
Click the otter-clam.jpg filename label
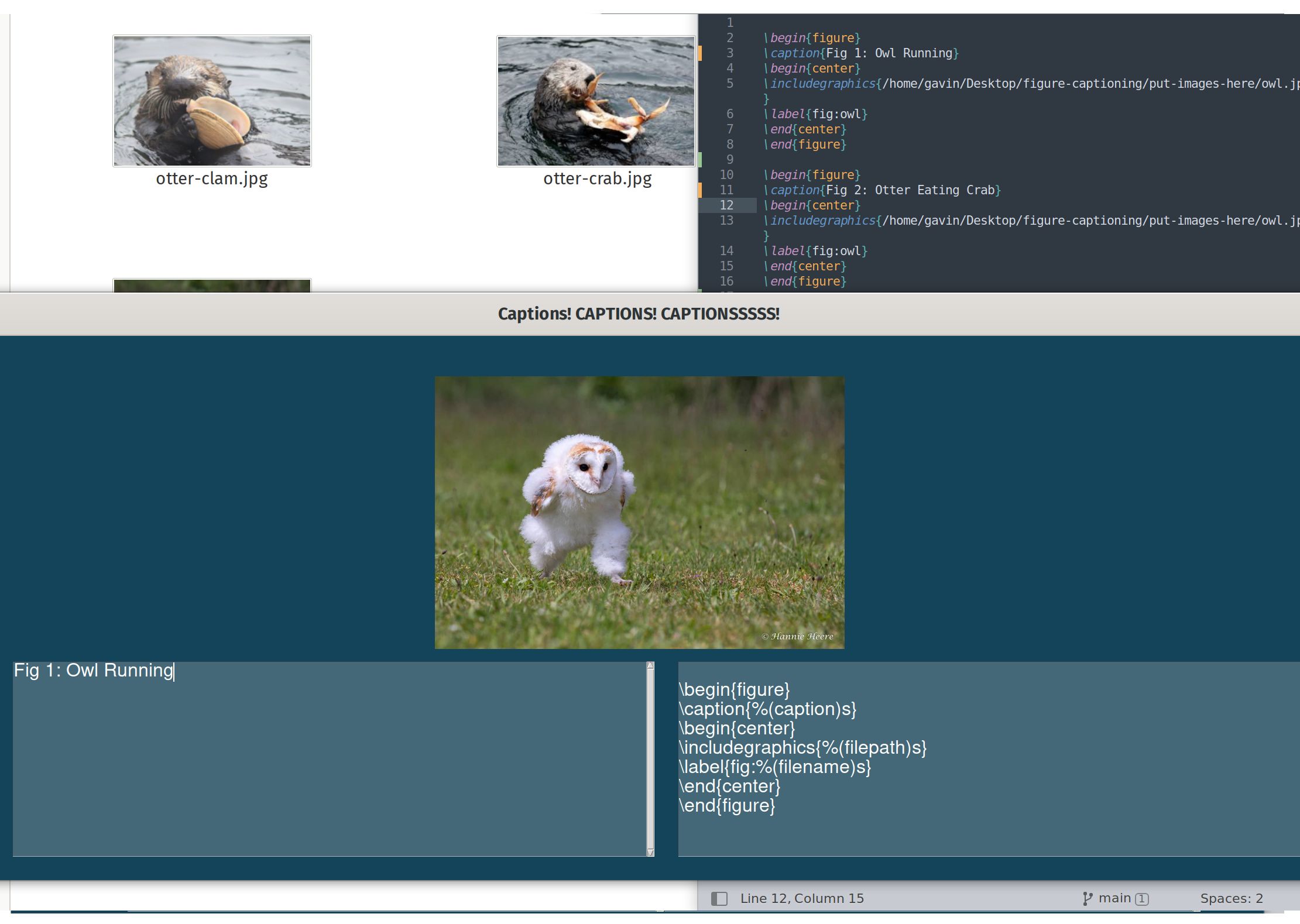click(212, 178)
